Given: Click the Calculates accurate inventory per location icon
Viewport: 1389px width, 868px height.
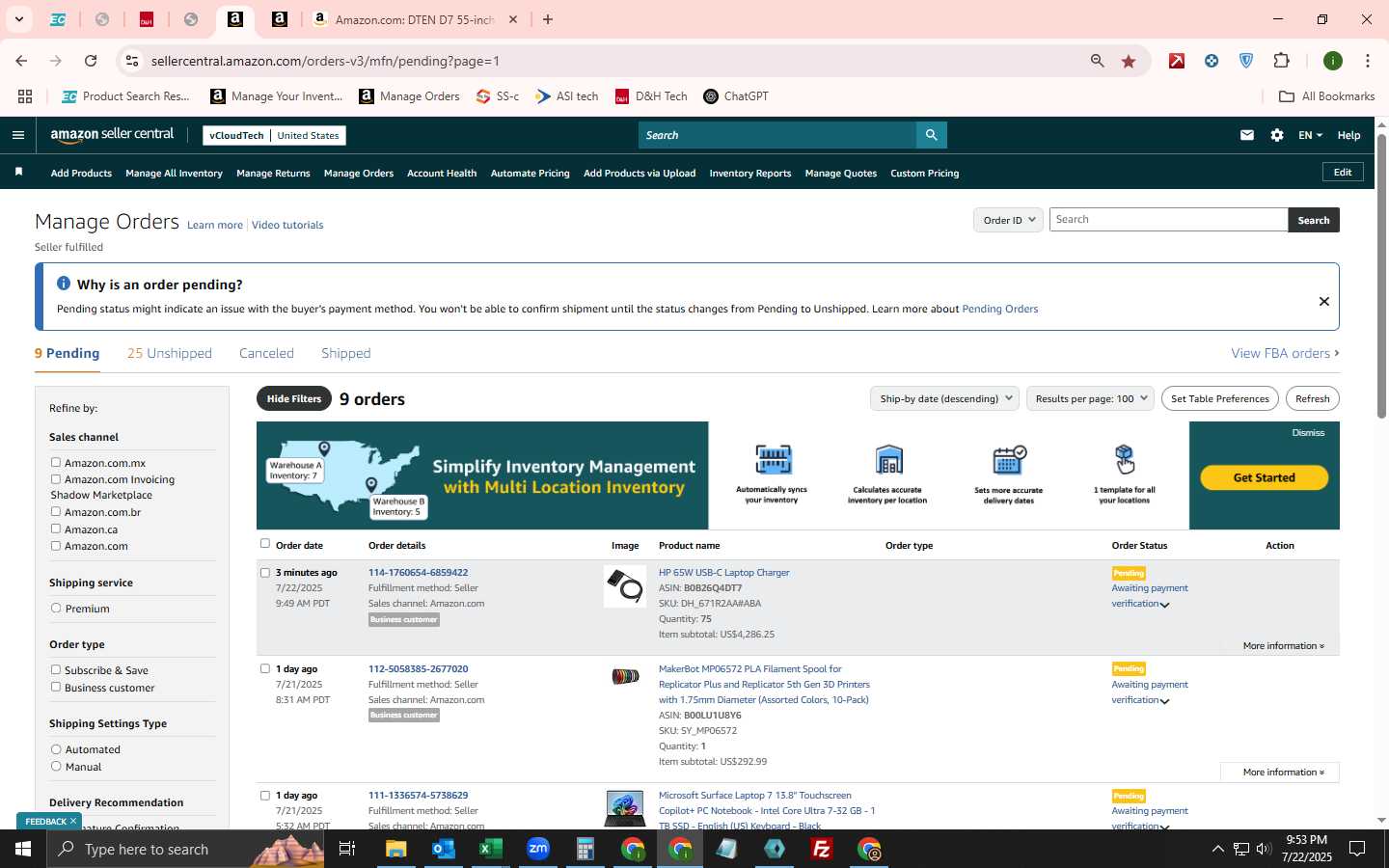Looking at the screenshot, I should pos(888,460).
